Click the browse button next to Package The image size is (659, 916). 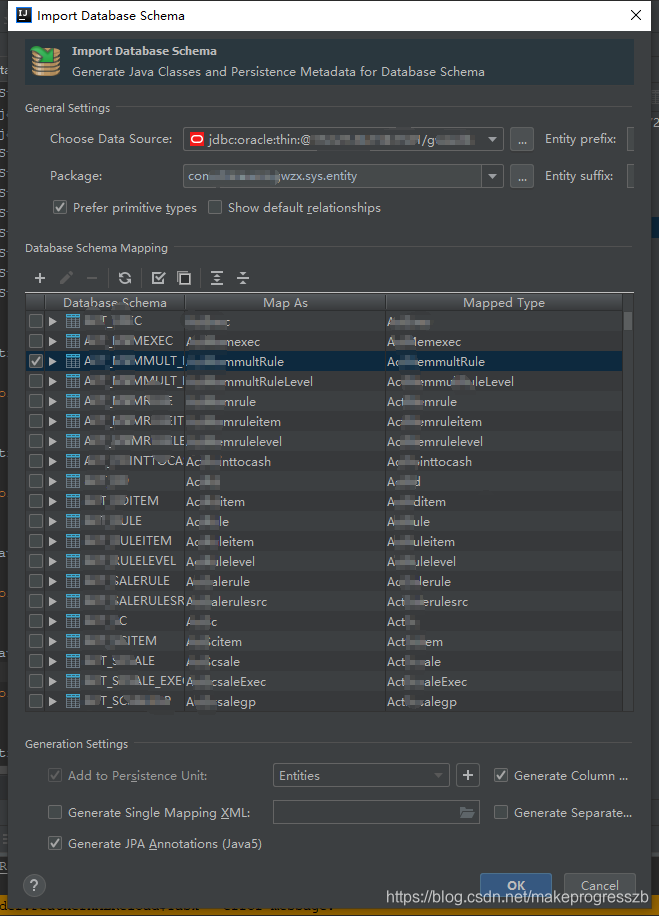(522, 176)
